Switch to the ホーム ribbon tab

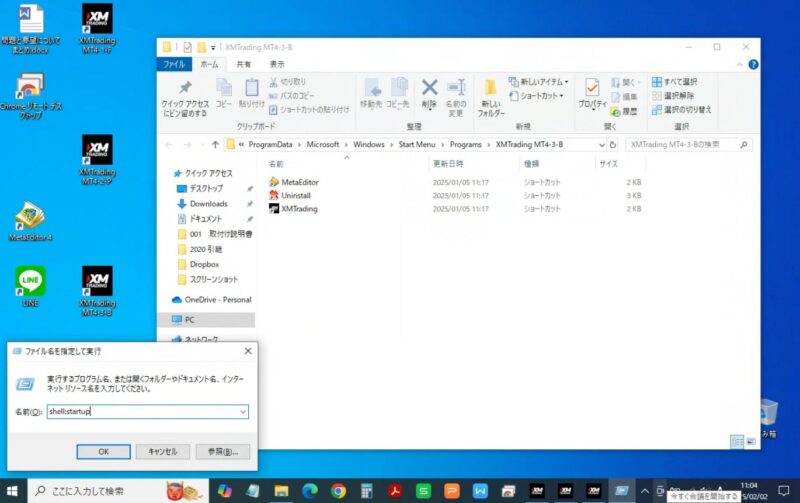(x=209, y=64)
